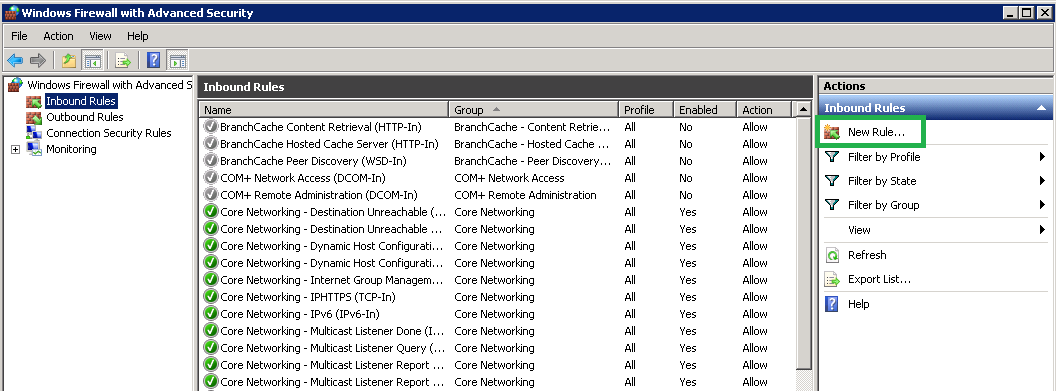The width and height of the screenshot is (1056, 391).
Task: Open the File menu
Action: (20, 36)
